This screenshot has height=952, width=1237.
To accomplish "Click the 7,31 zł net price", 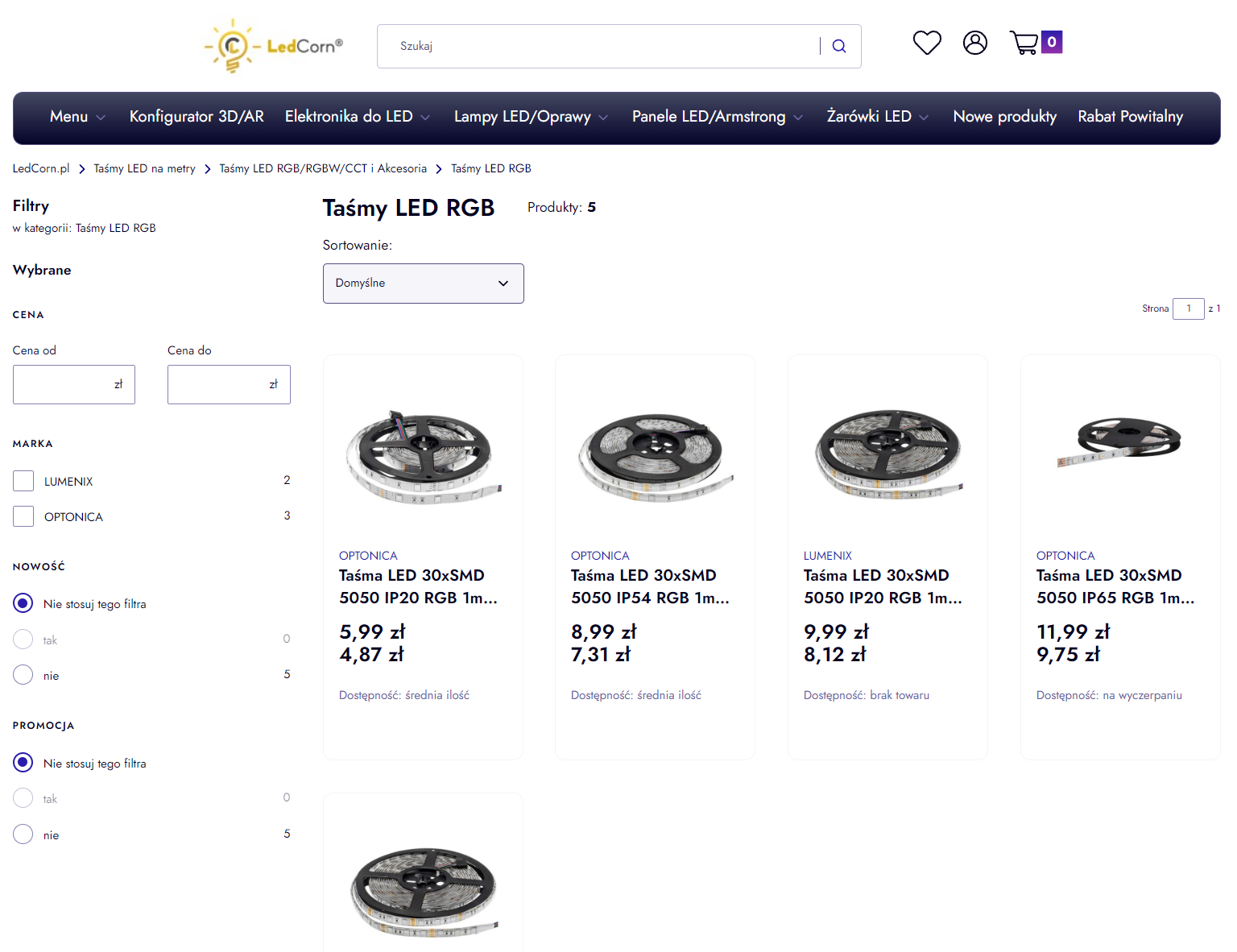I will pyautogui.click(x=601, y=654).
